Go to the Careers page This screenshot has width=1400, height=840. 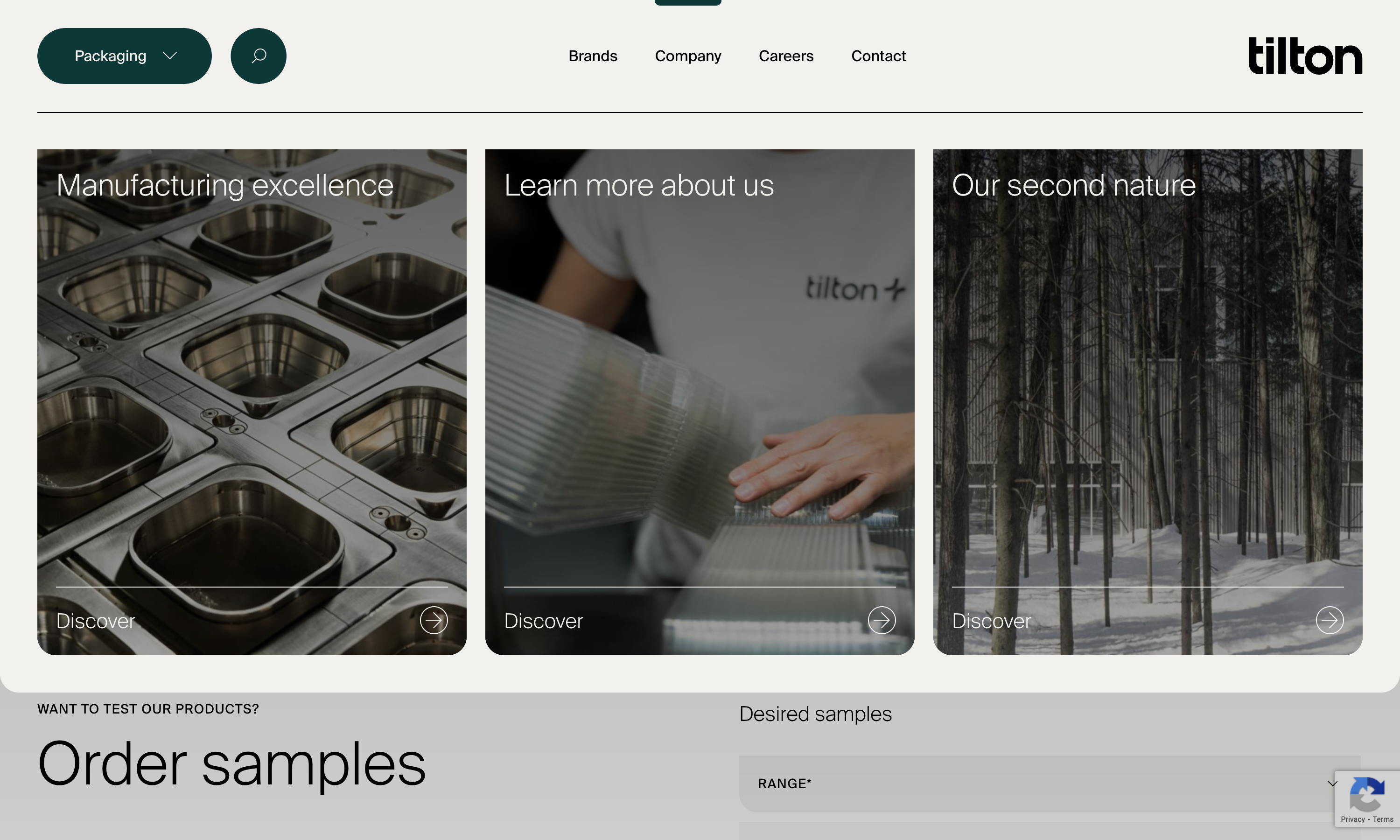pos(786,56)
